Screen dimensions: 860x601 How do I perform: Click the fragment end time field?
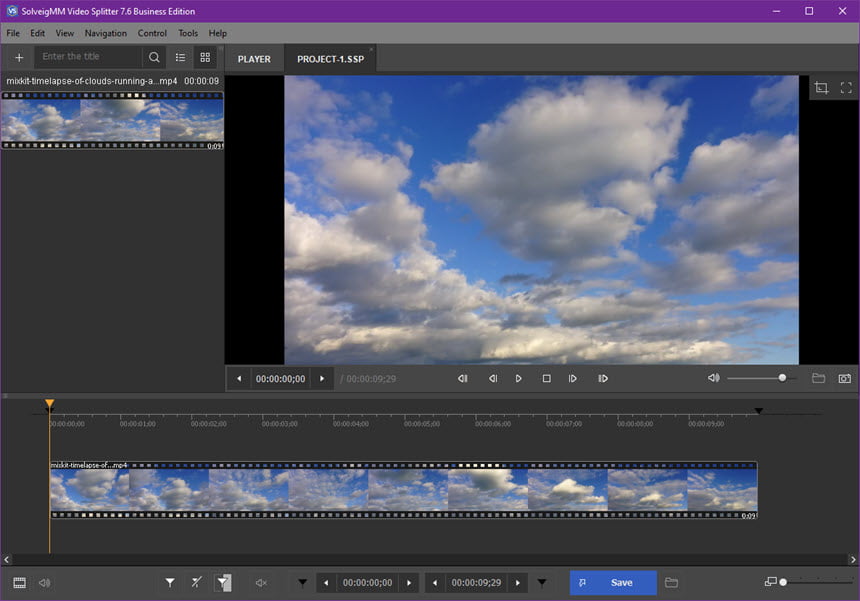click(476, 583)
